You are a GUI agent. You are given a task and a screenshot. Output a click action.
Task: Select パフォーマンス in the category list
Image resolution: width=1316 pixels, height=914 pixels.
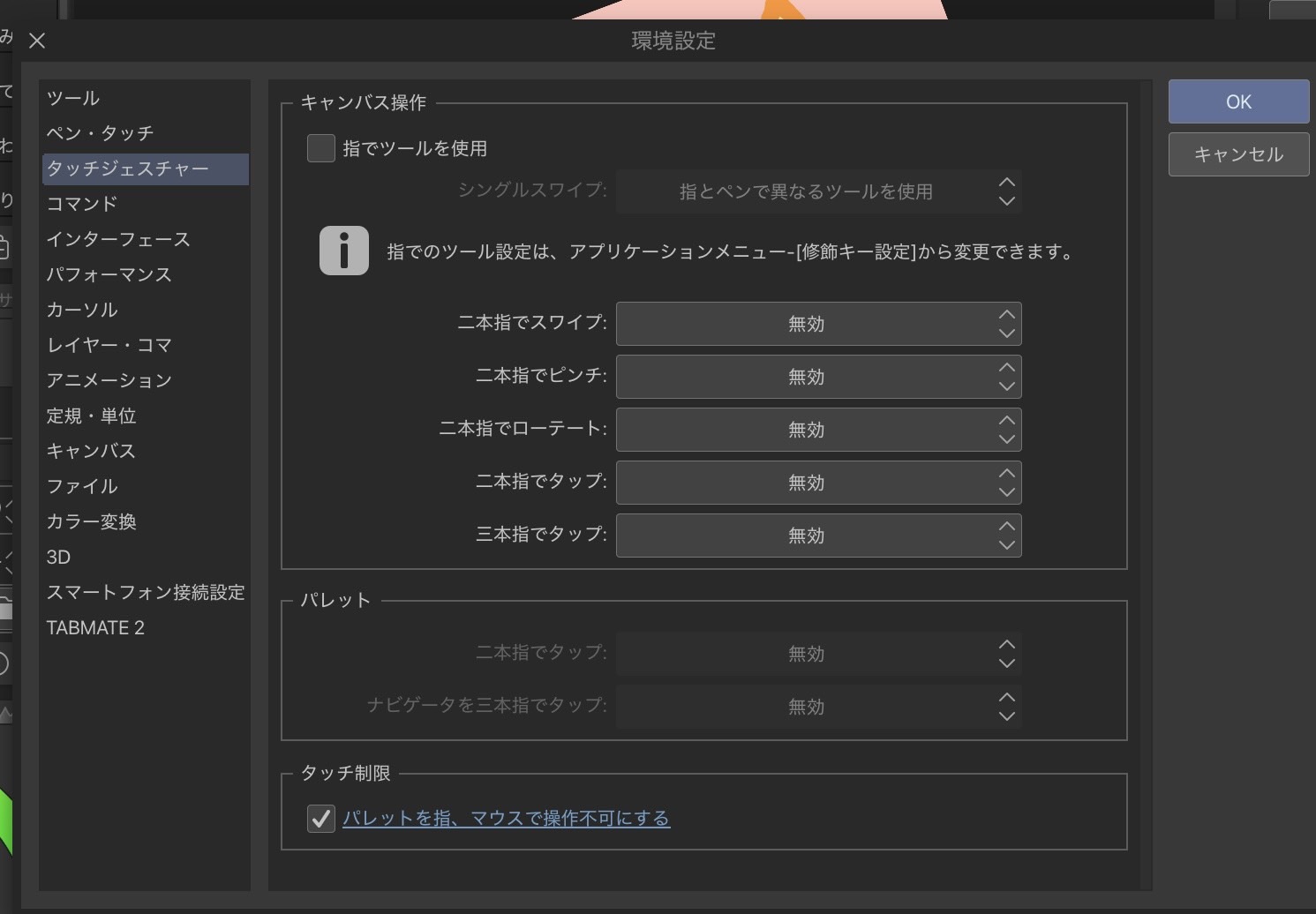click(109, 274)
